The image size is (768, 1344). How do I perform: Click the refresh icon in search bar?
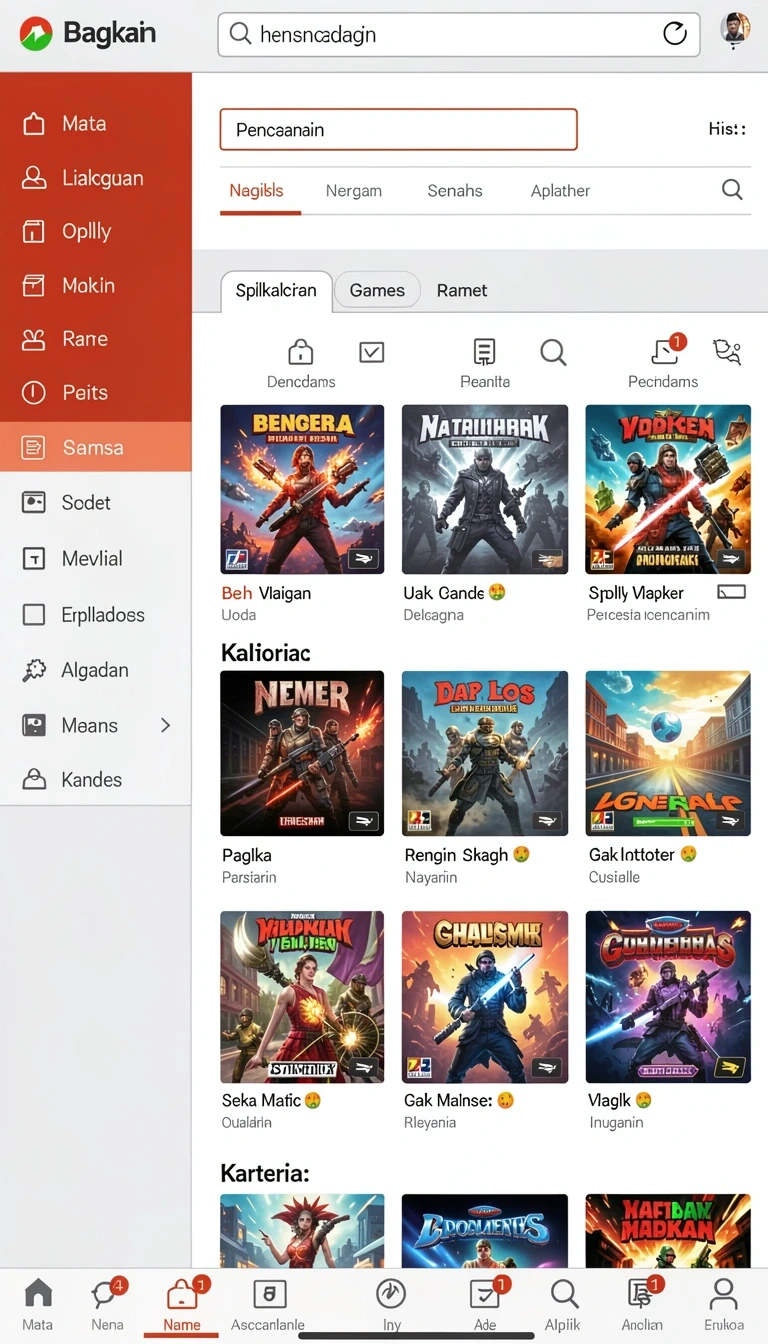[x=675, y=34]
